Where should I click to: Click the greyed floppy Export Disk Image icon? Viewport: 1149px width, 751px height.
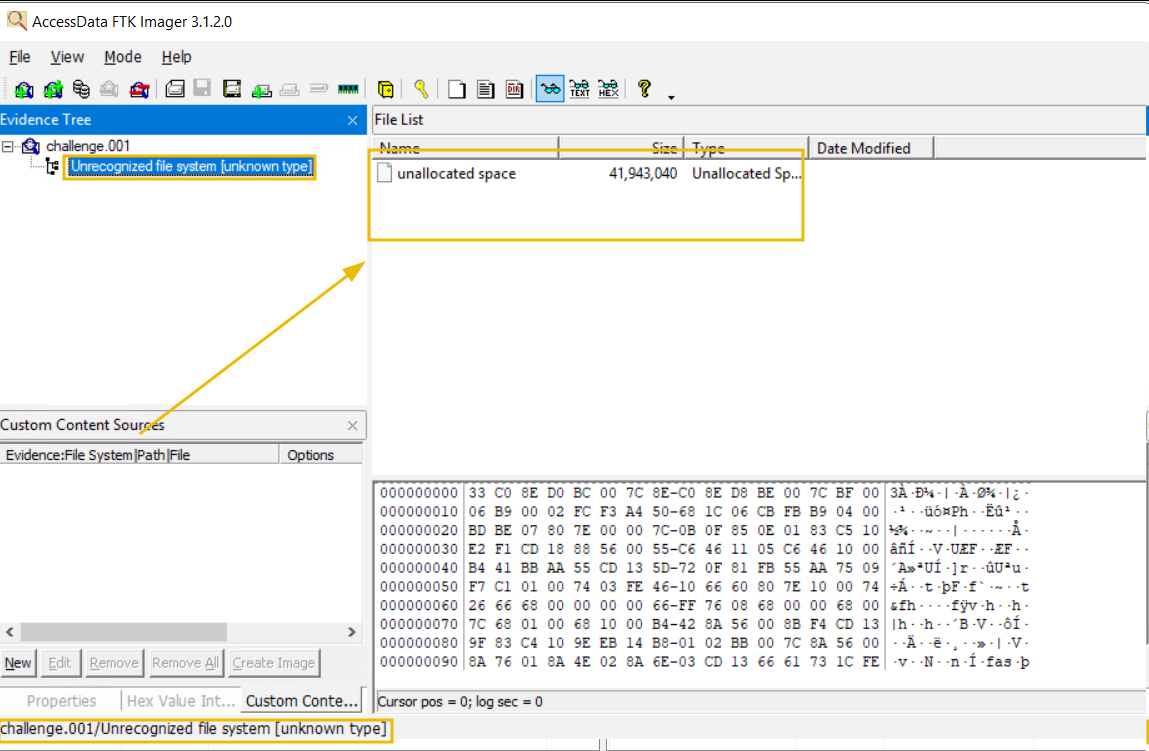click(x=202, y=89)
